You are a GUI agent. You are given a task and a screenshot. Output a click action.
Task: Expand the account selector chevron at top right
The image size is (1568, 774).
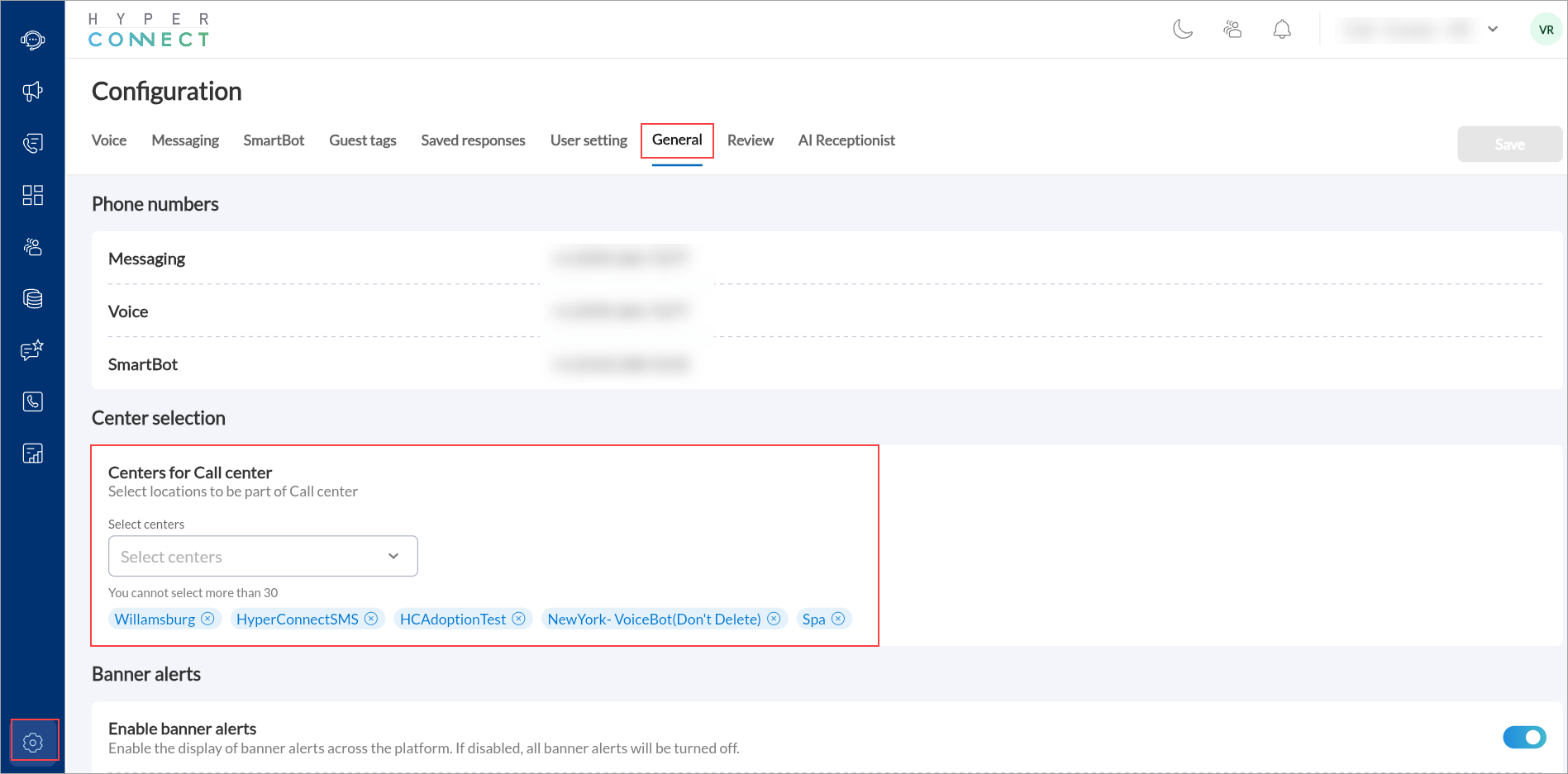1494,29
